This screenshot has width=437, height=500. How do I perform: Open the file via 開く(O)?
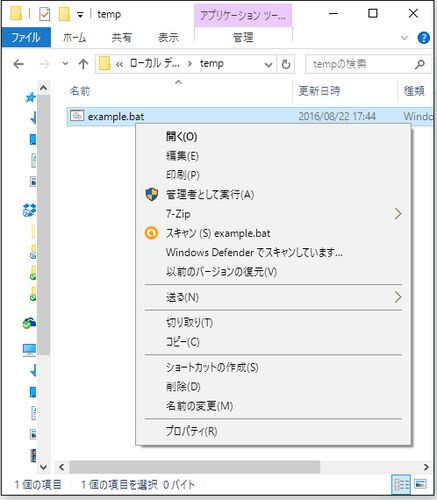coord(273,136)
